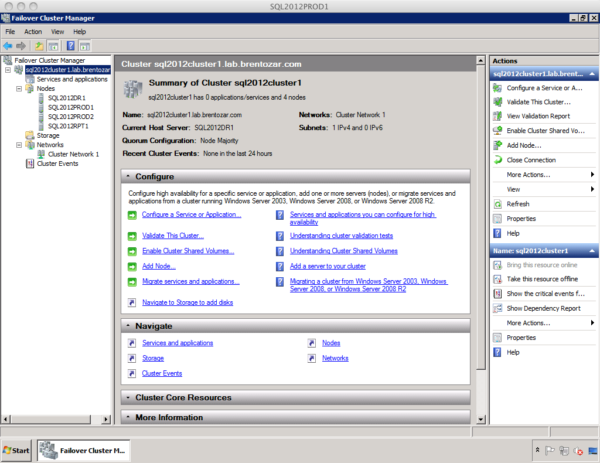600x463 pixels.
Task: Click Add a server to your cluster link
Action: click(328, 266)
